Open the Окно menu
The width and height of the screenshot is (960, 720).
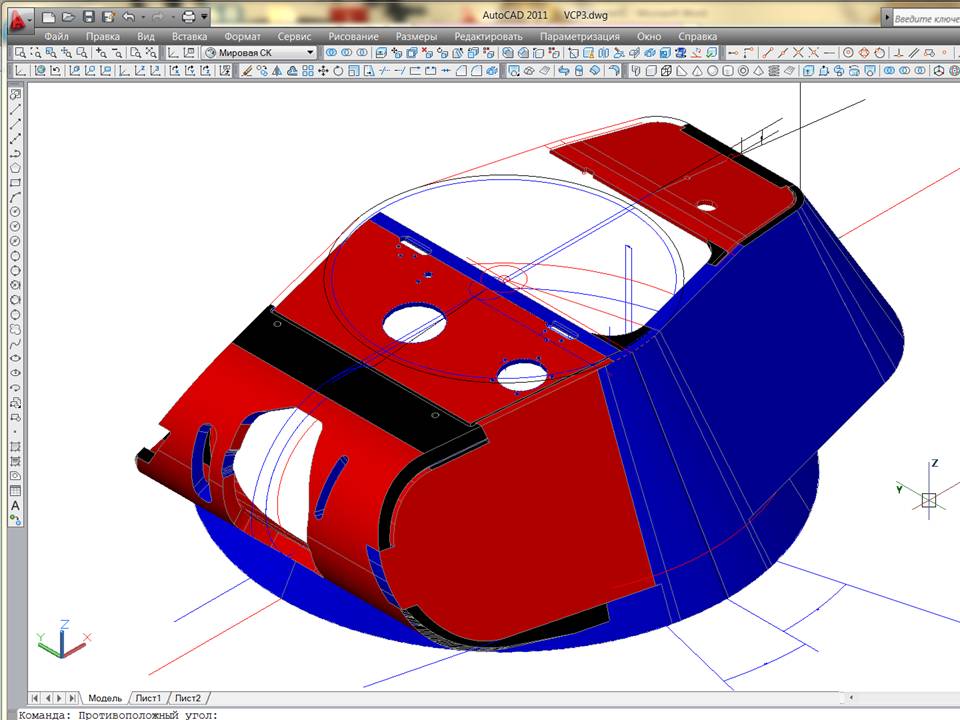[x=649, y=37]
